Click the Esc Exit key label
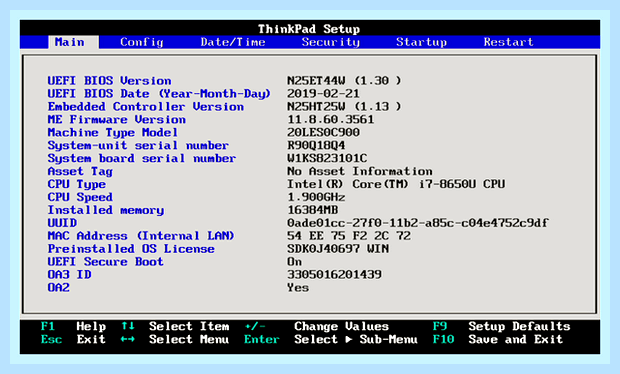 [x=51, y=339]
